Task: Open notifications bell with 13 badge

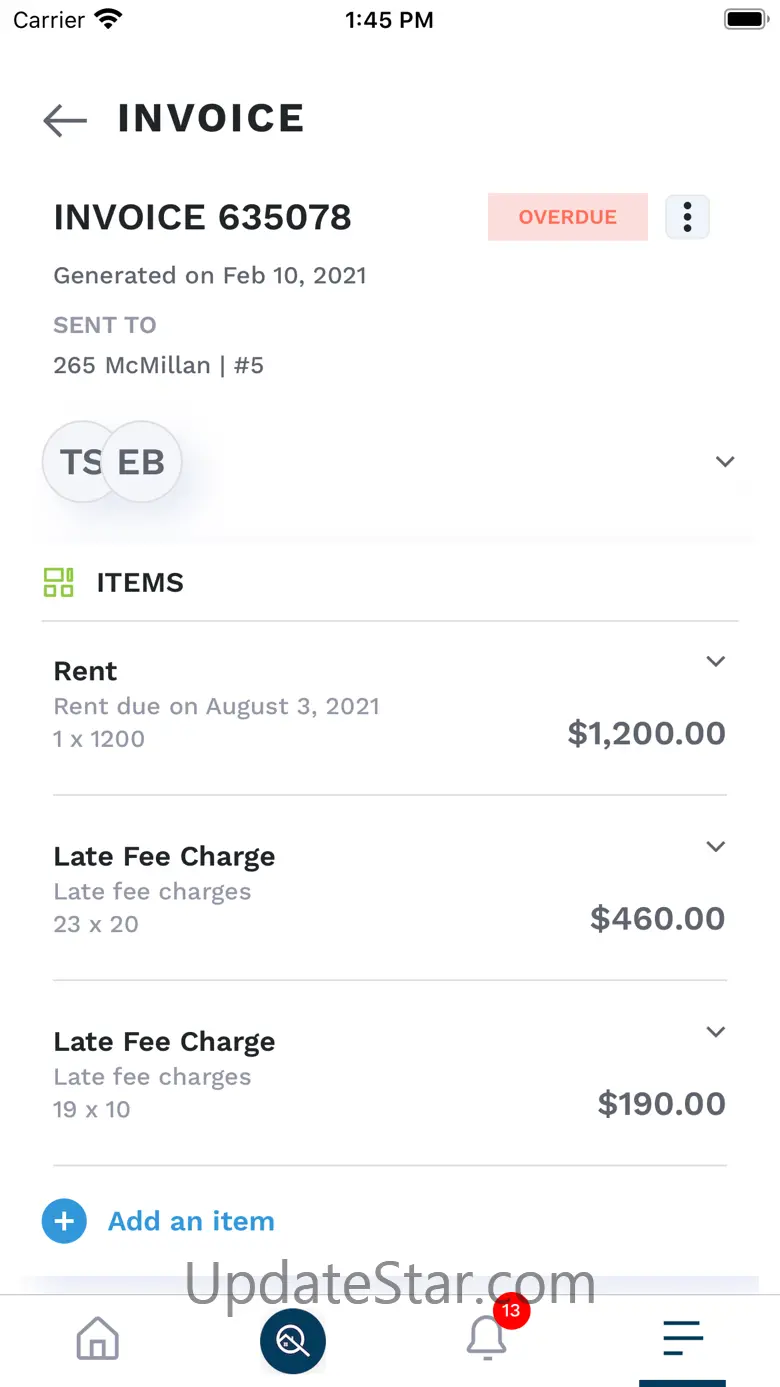Action: point(488,1337)
